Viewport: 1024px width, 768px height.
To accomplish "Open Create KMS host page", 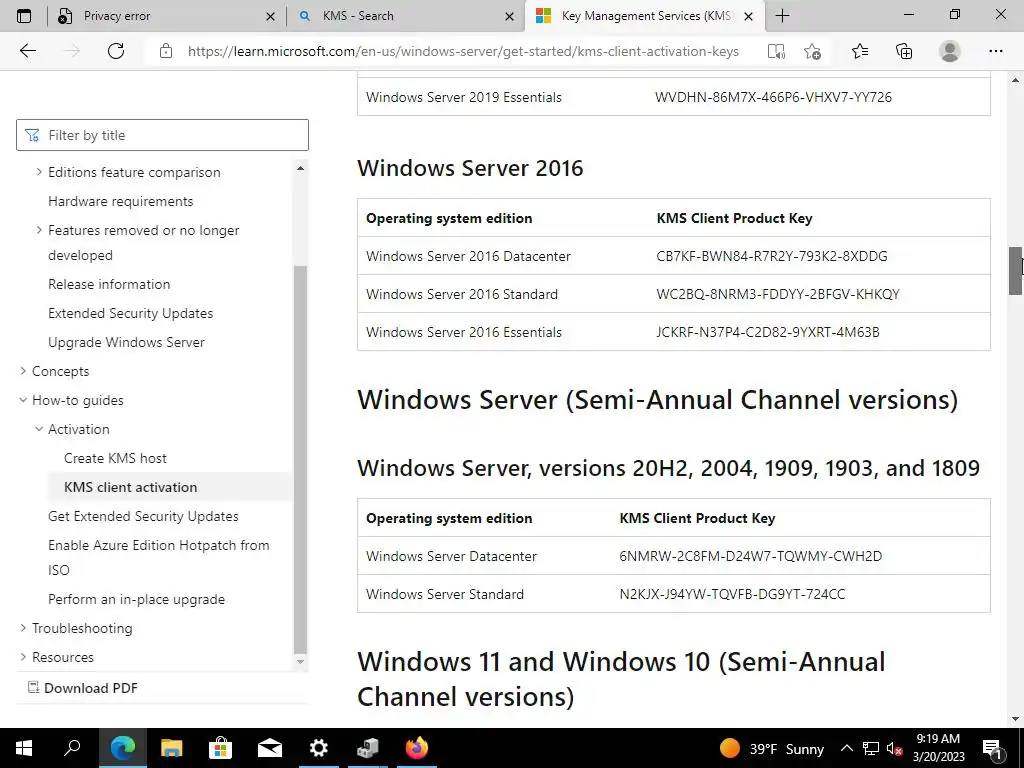I will [x=115, y=458].
